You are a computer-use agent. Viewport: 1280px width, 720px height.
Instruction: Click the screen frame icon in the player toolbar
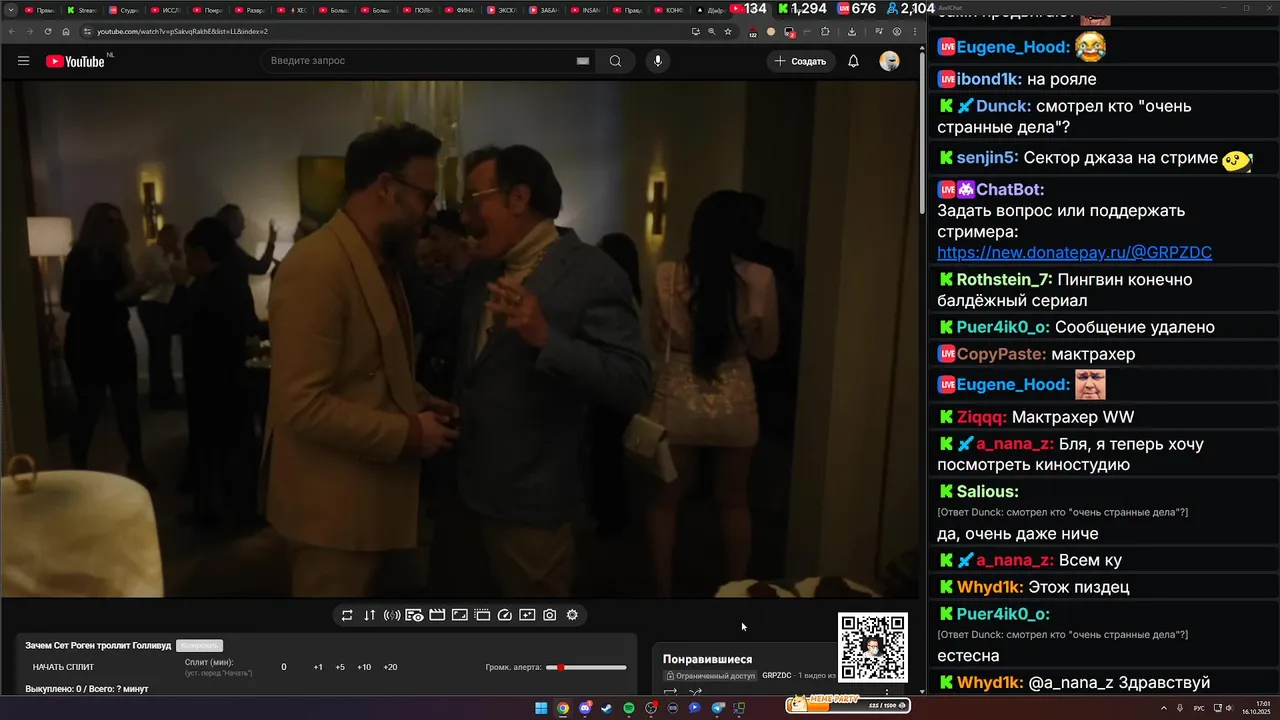460,615
